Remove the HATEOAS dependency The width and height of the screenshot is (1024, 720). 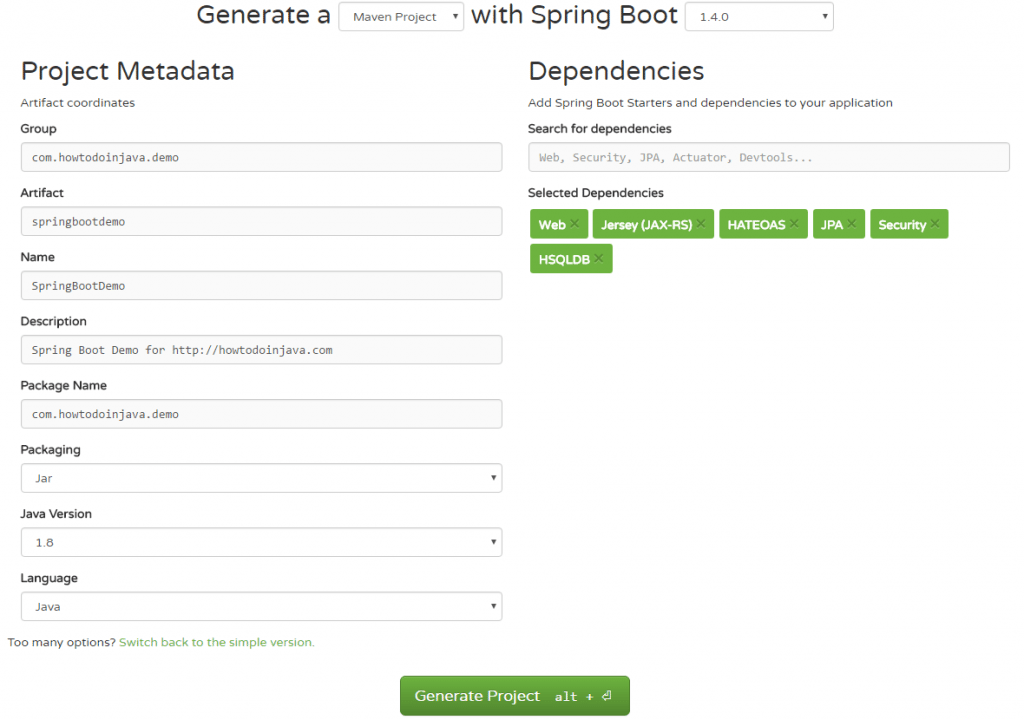pos(795,223)
